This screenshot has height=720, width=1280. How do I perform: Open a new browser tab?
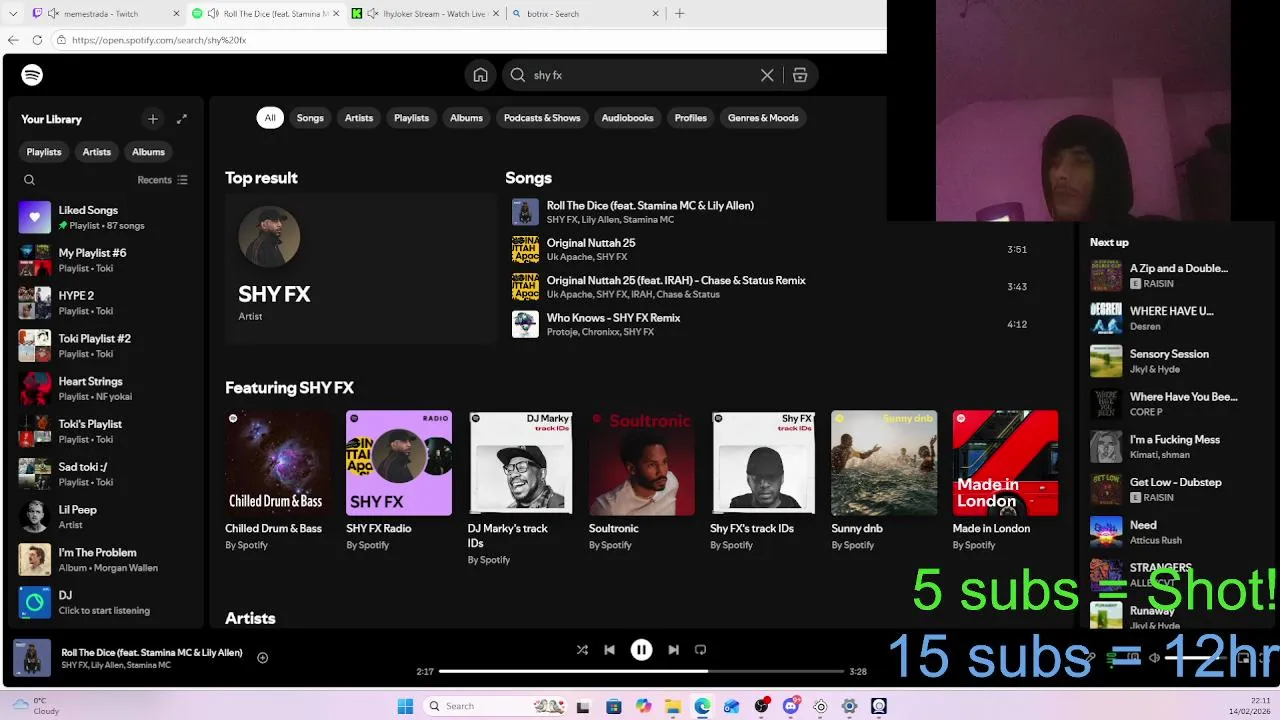pos(679,14)
